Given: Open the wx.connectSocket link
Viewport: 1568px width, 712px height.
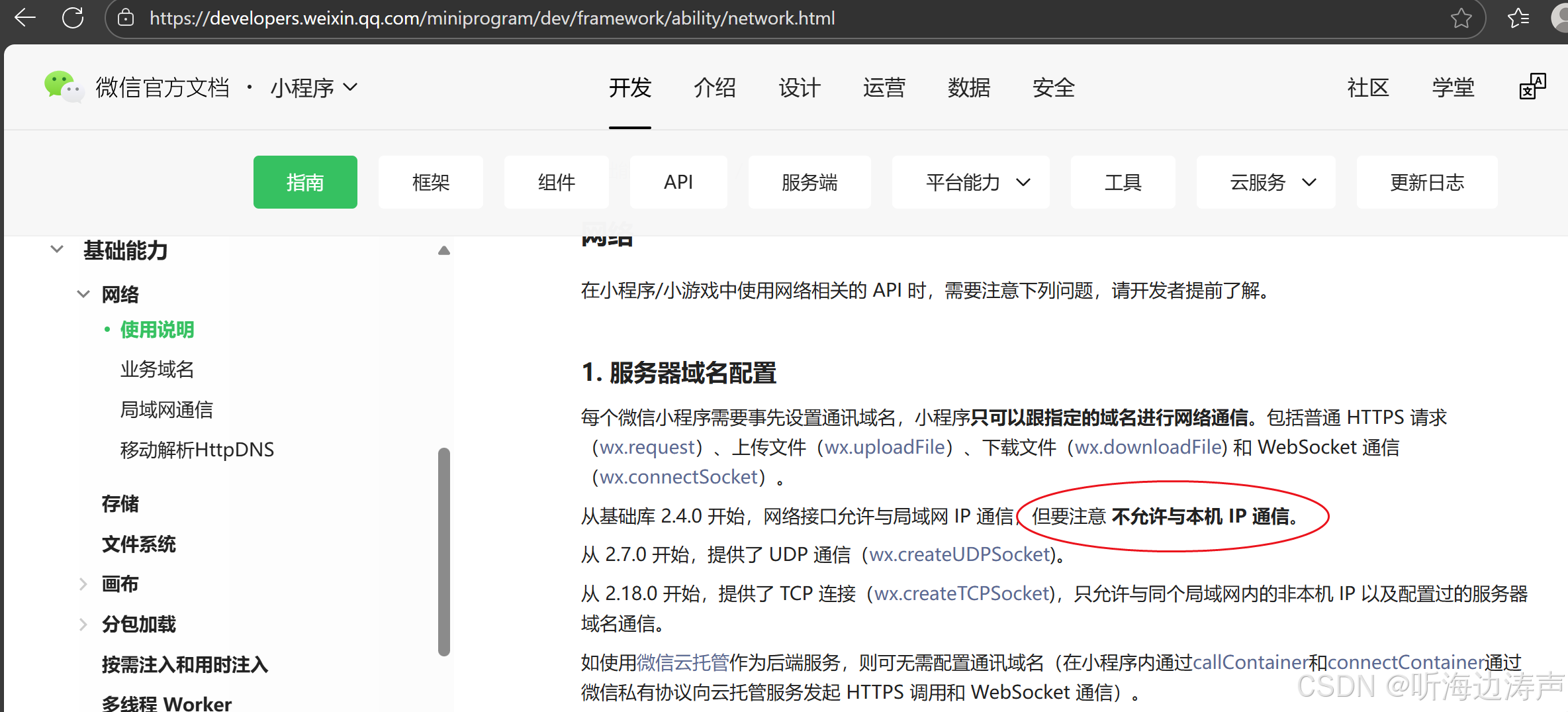Looking at the screenshot, I should 679,477.
